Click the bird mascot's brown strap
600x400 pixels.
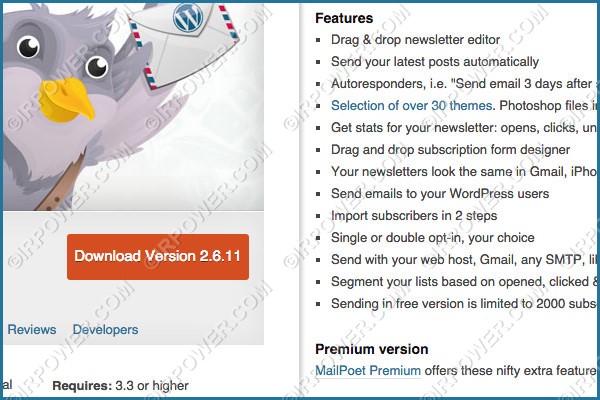pyautogui.click(x=65, y=184)
